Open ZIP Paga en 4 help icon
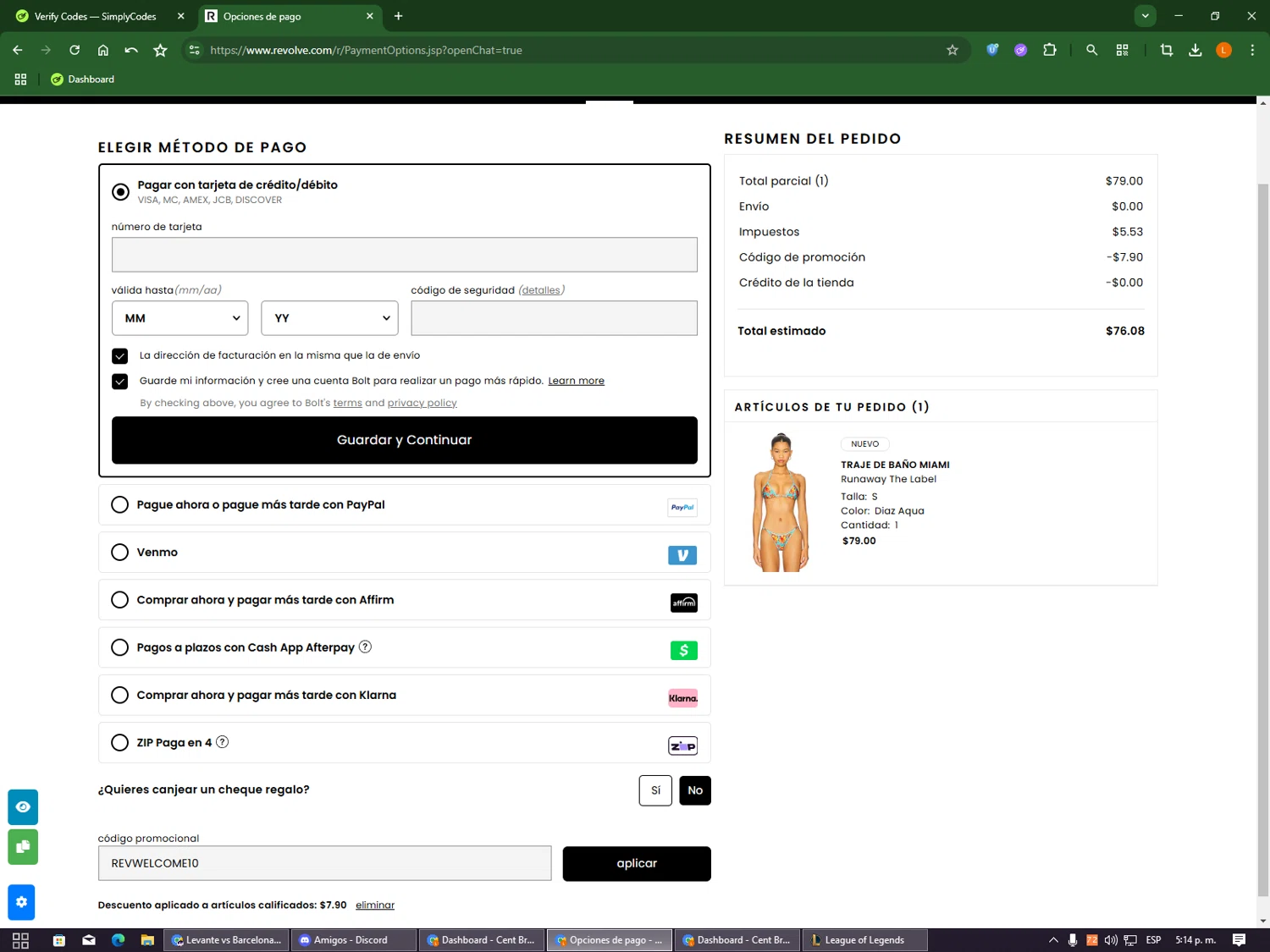Image resolution: width=1270 pixels, height=952 pixels. [222, 742]
